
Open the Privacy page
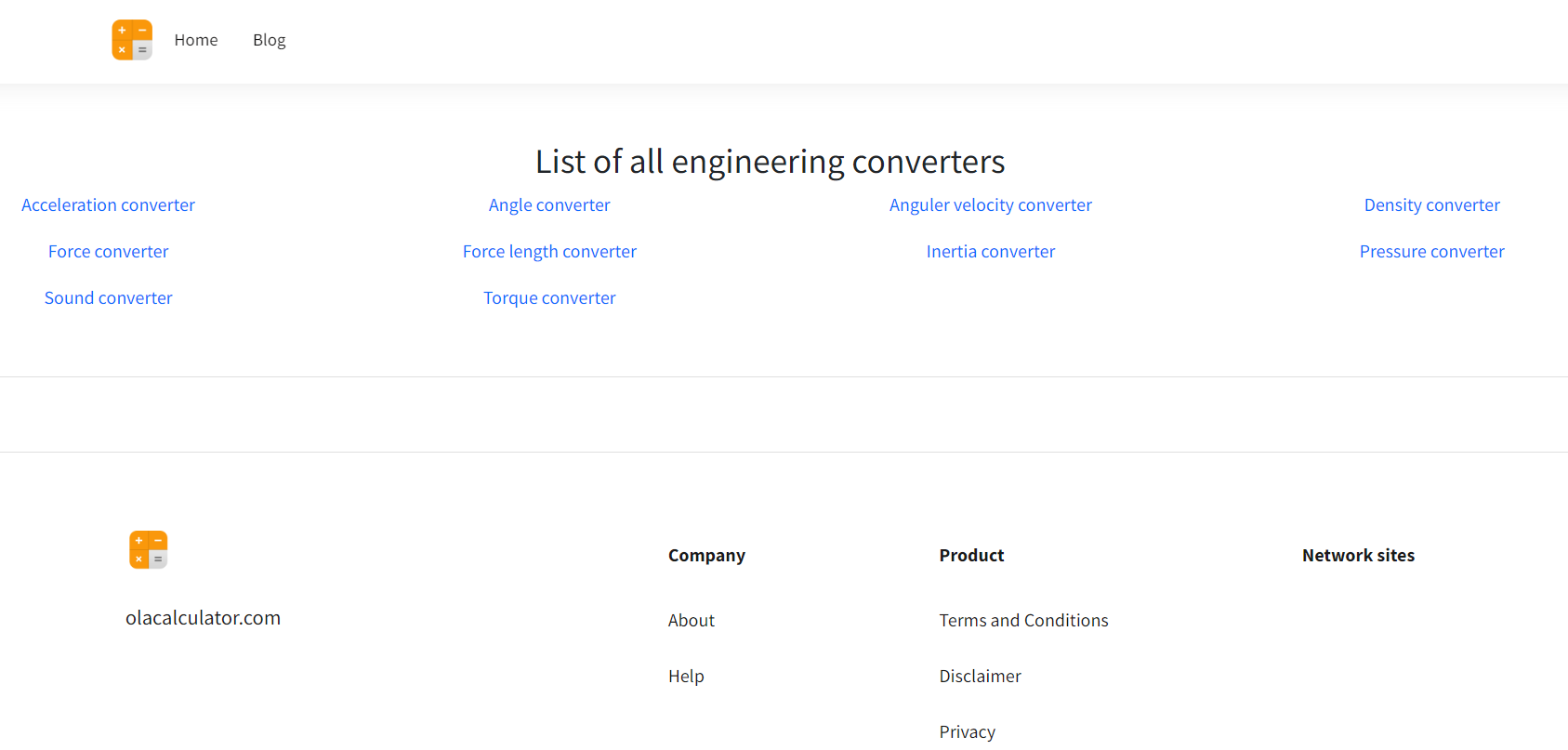click(967, 731)
